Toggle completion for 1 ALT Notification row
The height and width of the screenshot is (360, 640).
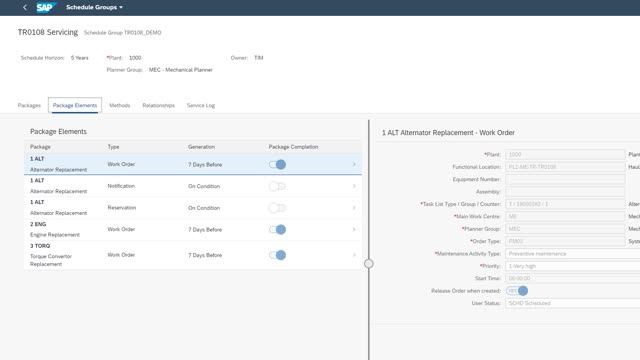tap(277, 186)
